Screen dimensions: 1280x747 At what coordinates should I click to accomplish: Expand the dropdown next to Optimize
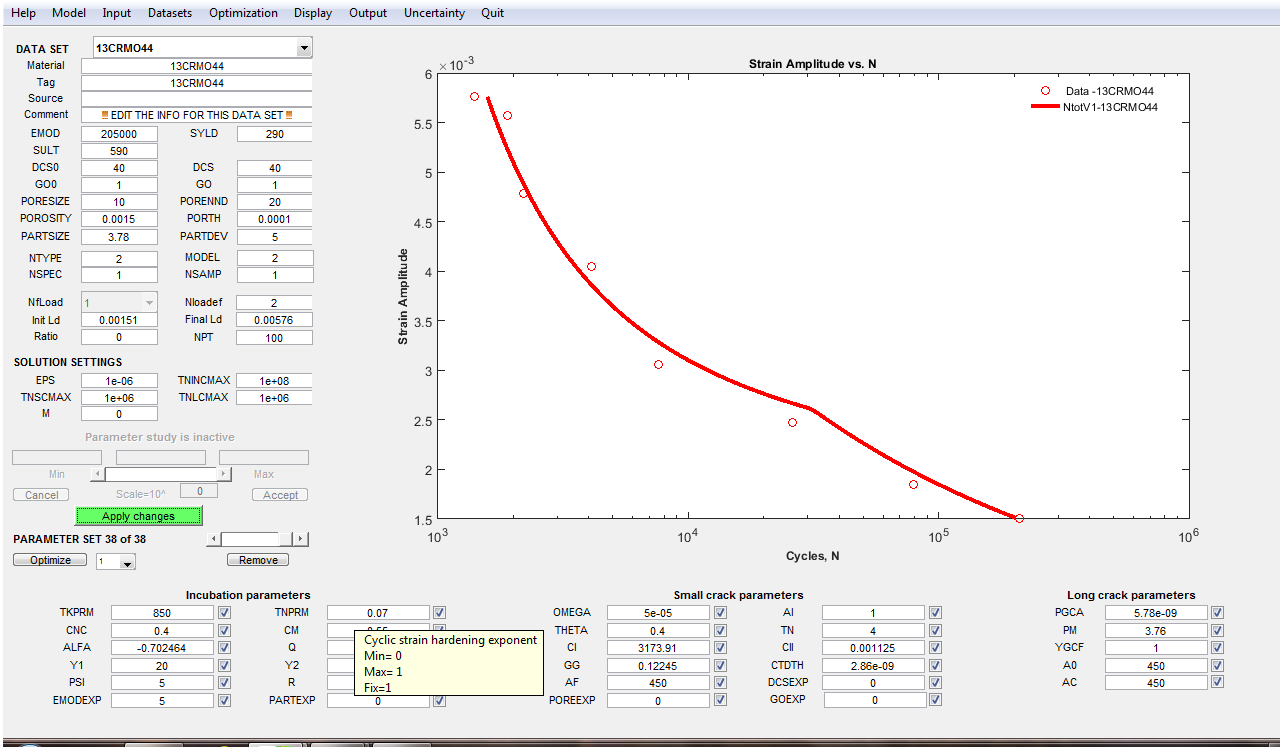pyautogui.click(x=127, y=563)
